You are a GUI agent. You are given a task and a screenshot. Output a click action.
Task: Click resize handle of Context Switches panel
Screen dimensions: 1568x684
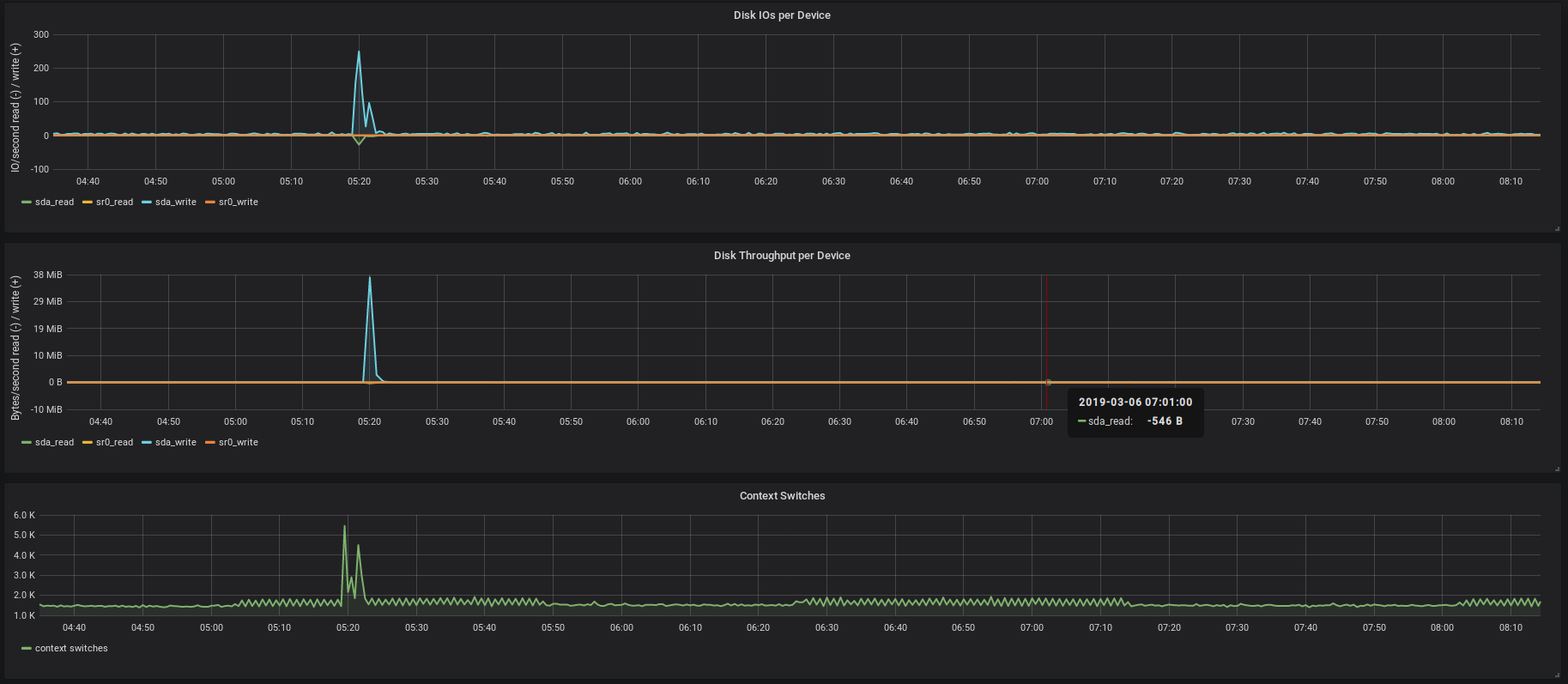tap(1557, 675)
